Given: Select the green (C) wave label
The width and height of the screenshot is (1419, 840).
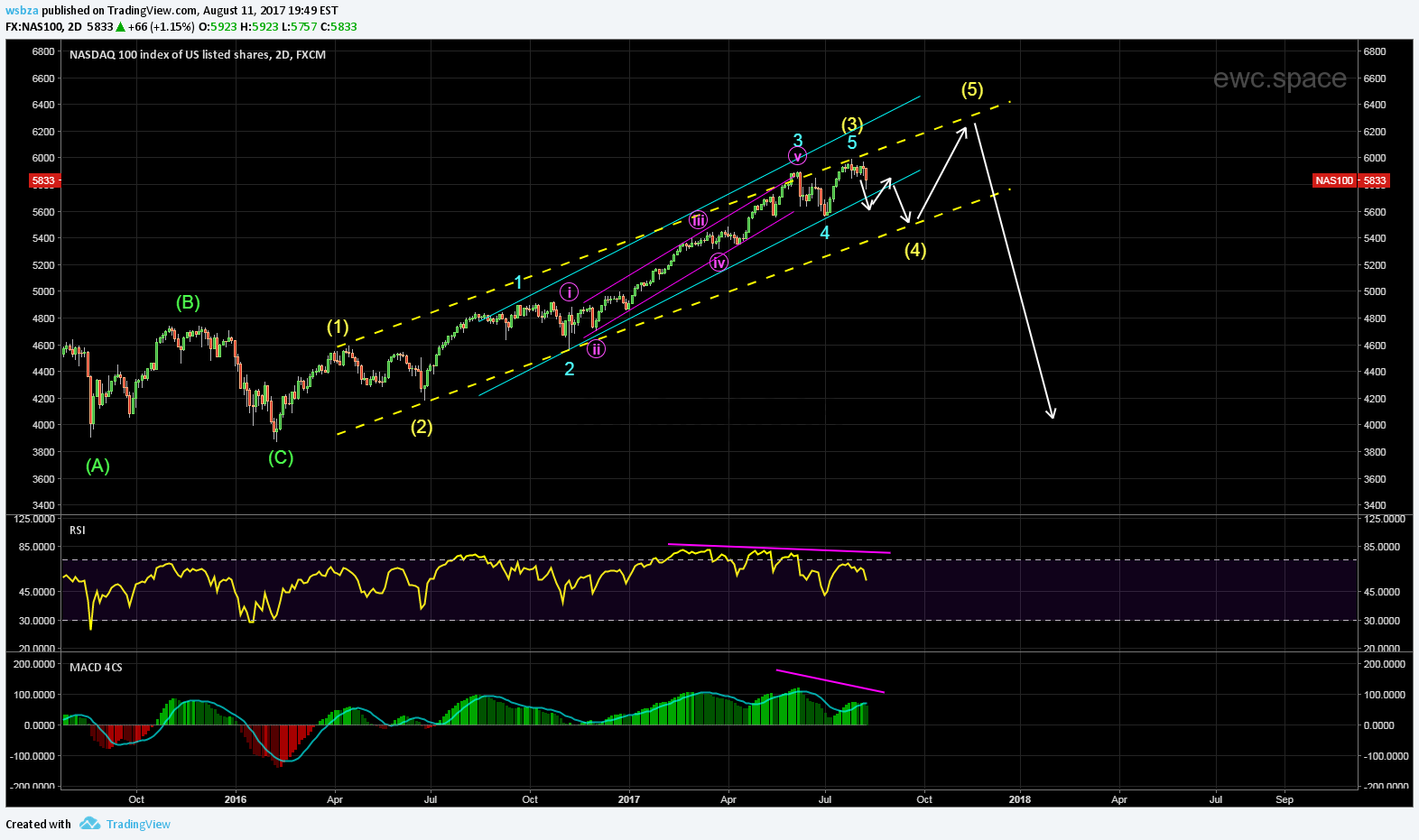Looking at the screenshot, I should [281, 457].
